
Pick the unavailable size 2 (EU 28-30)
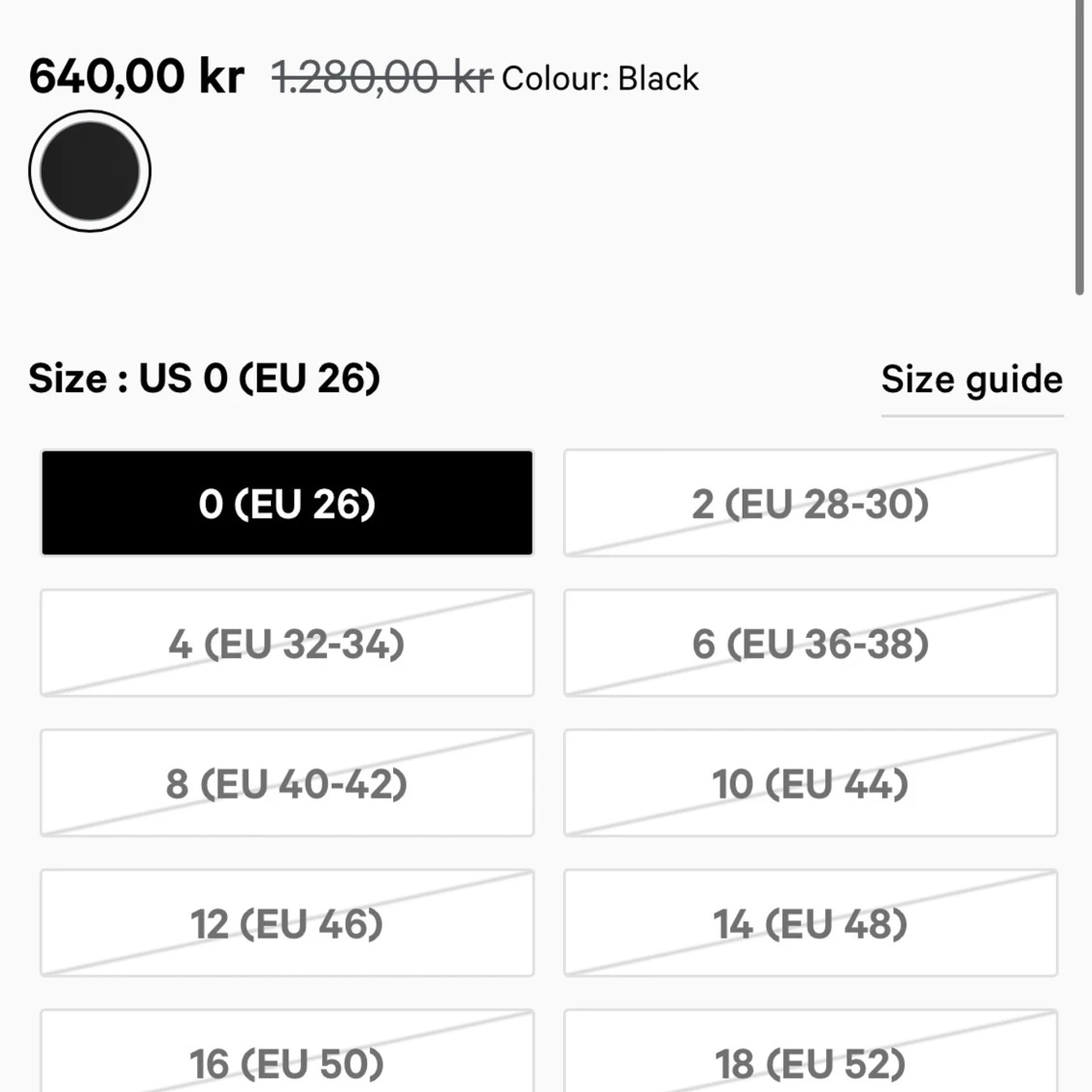click(811, 503)
